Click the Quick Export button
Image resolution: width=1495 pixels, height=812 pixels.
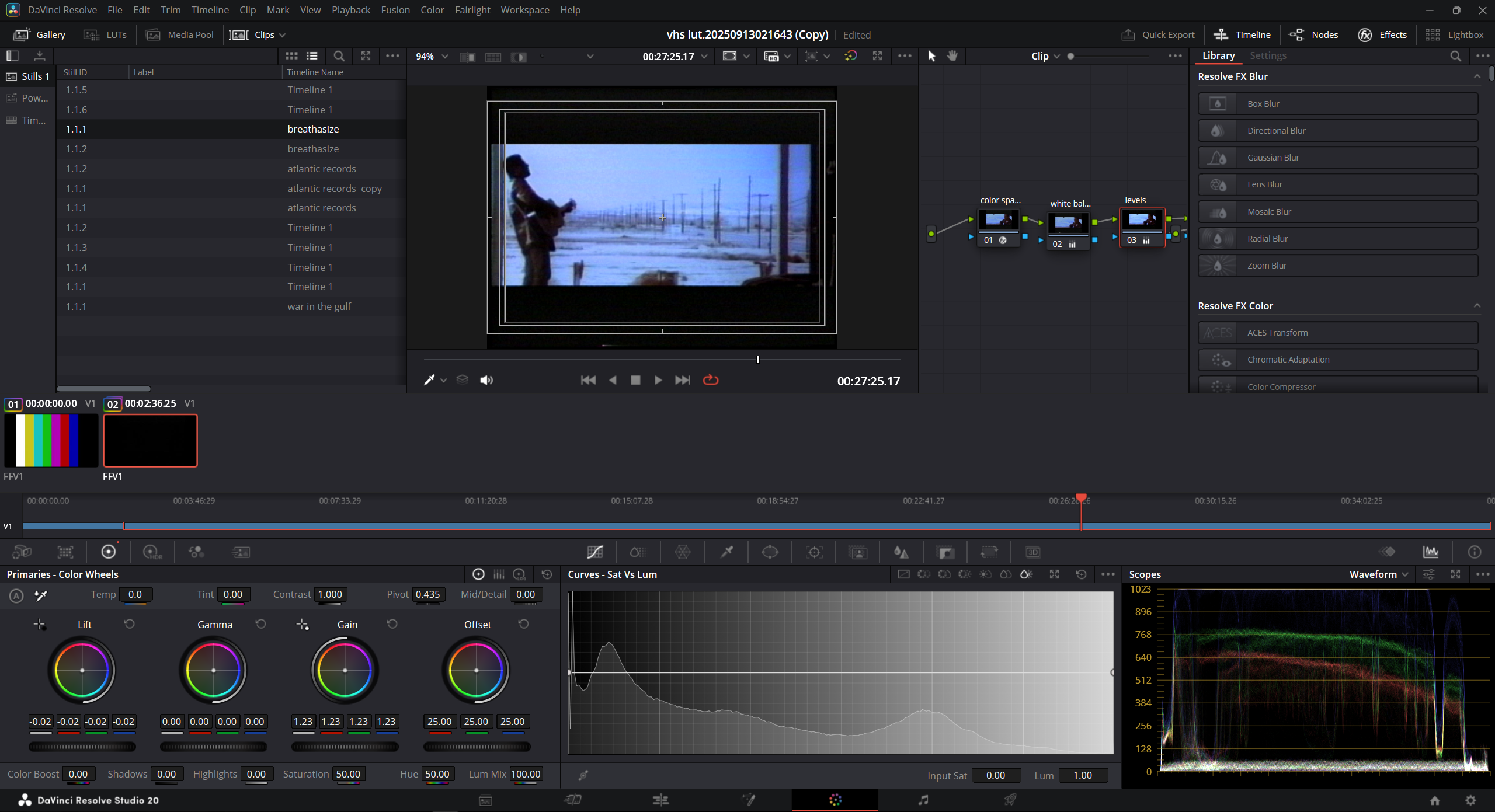click(x=1157, y=34)
